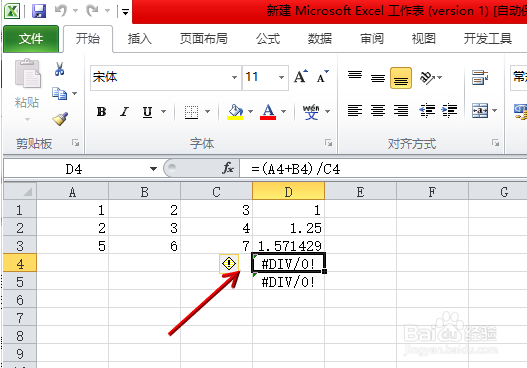Toggle Bottom Align button
The image size is (527, 368).
401,78
